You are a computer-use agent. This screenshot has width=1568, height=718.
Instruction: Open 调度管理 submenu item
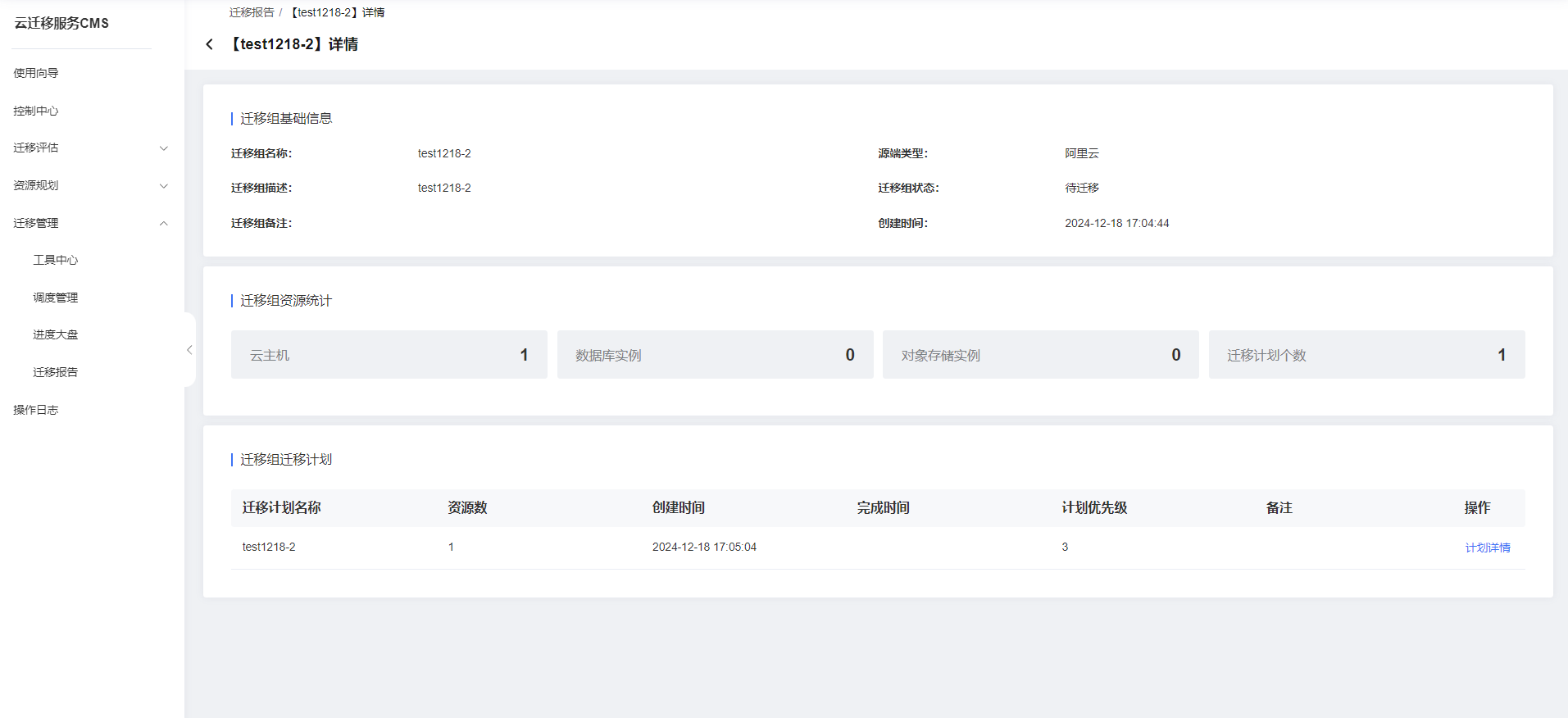[x=56, y=298]
